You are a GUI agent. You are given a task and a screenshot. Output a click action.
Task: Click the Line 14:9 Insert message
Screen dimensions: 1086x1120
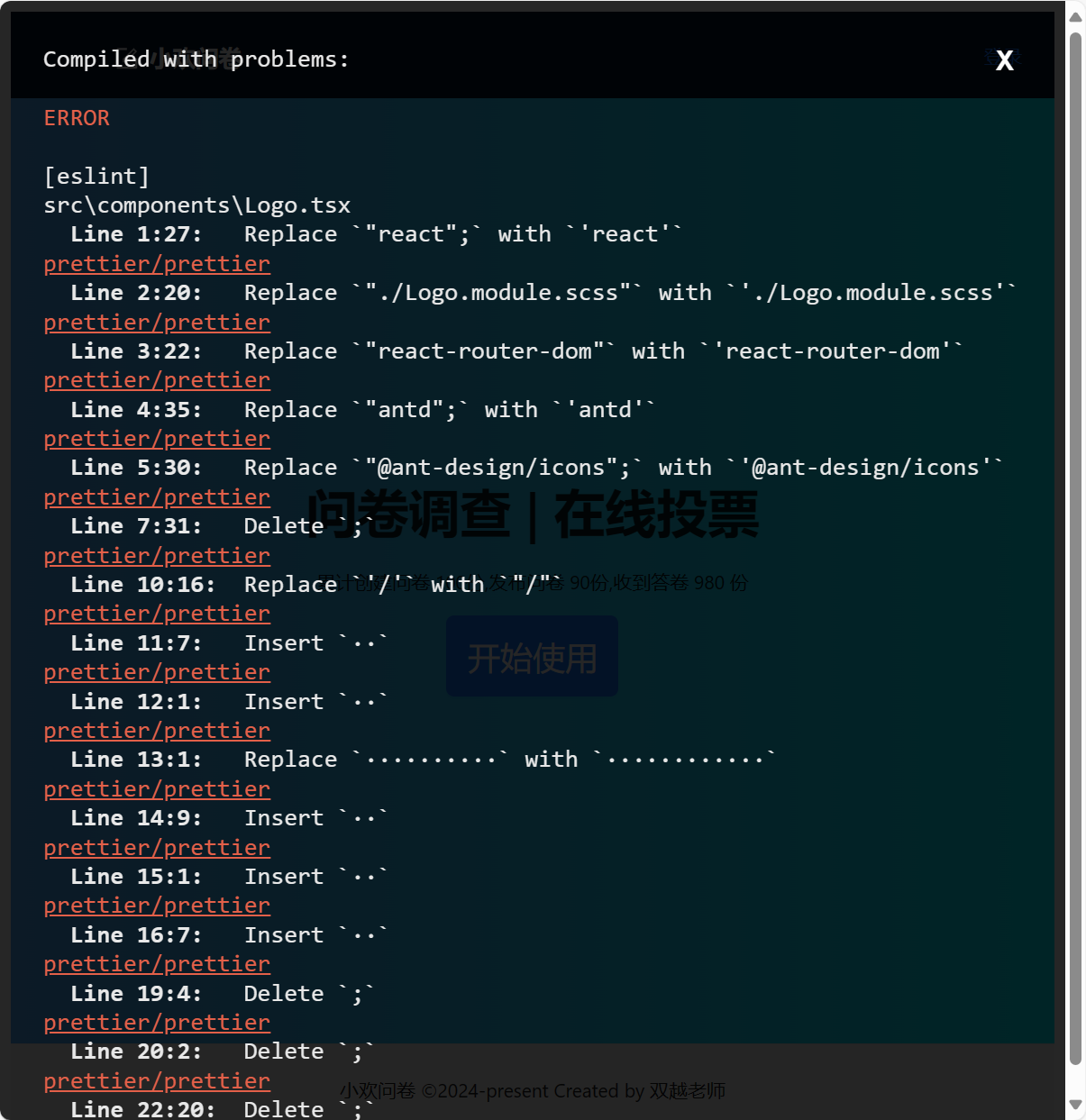coord(230,818)
